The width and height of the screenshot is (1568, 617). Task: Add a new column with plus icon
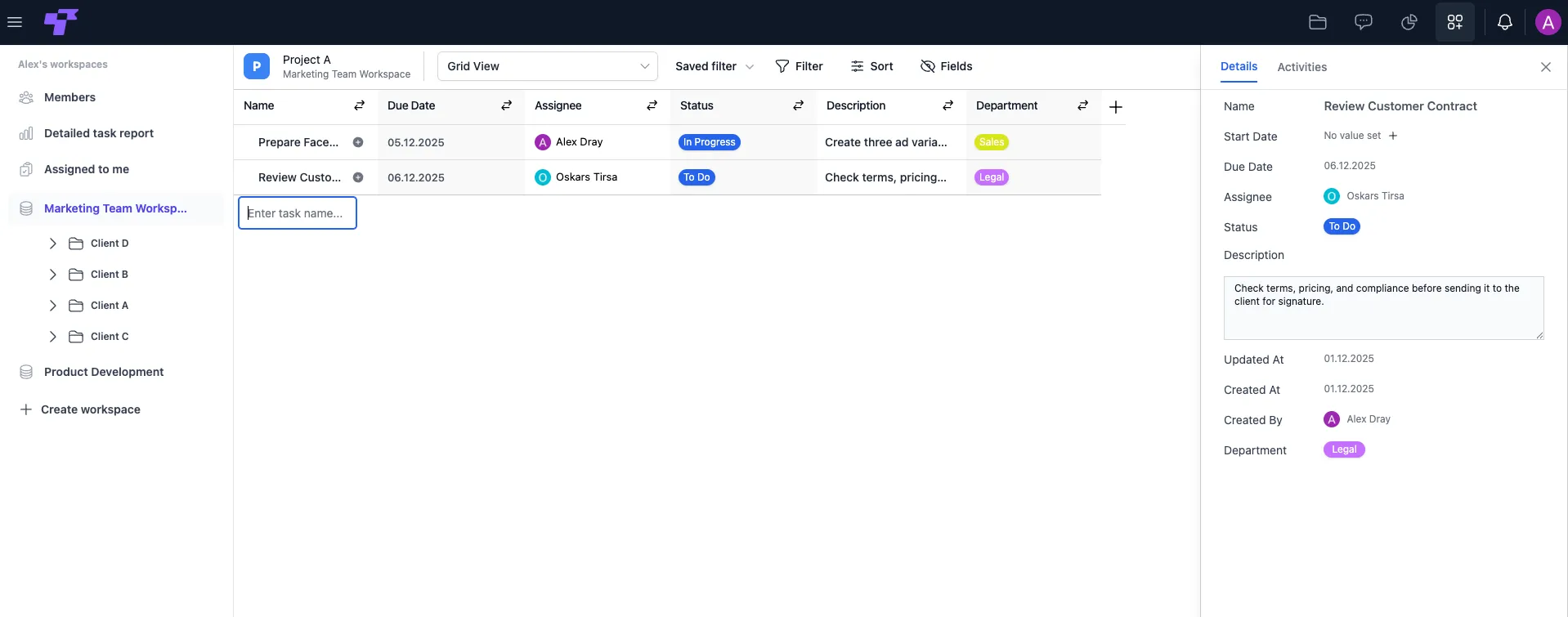tap(1116, 107)
